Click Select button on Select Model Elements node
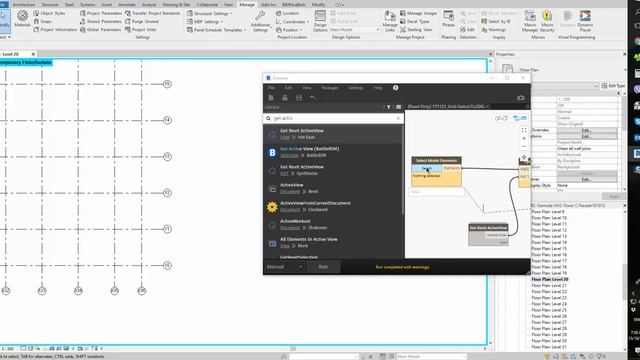640x360 pixels. tap(427, 168)
